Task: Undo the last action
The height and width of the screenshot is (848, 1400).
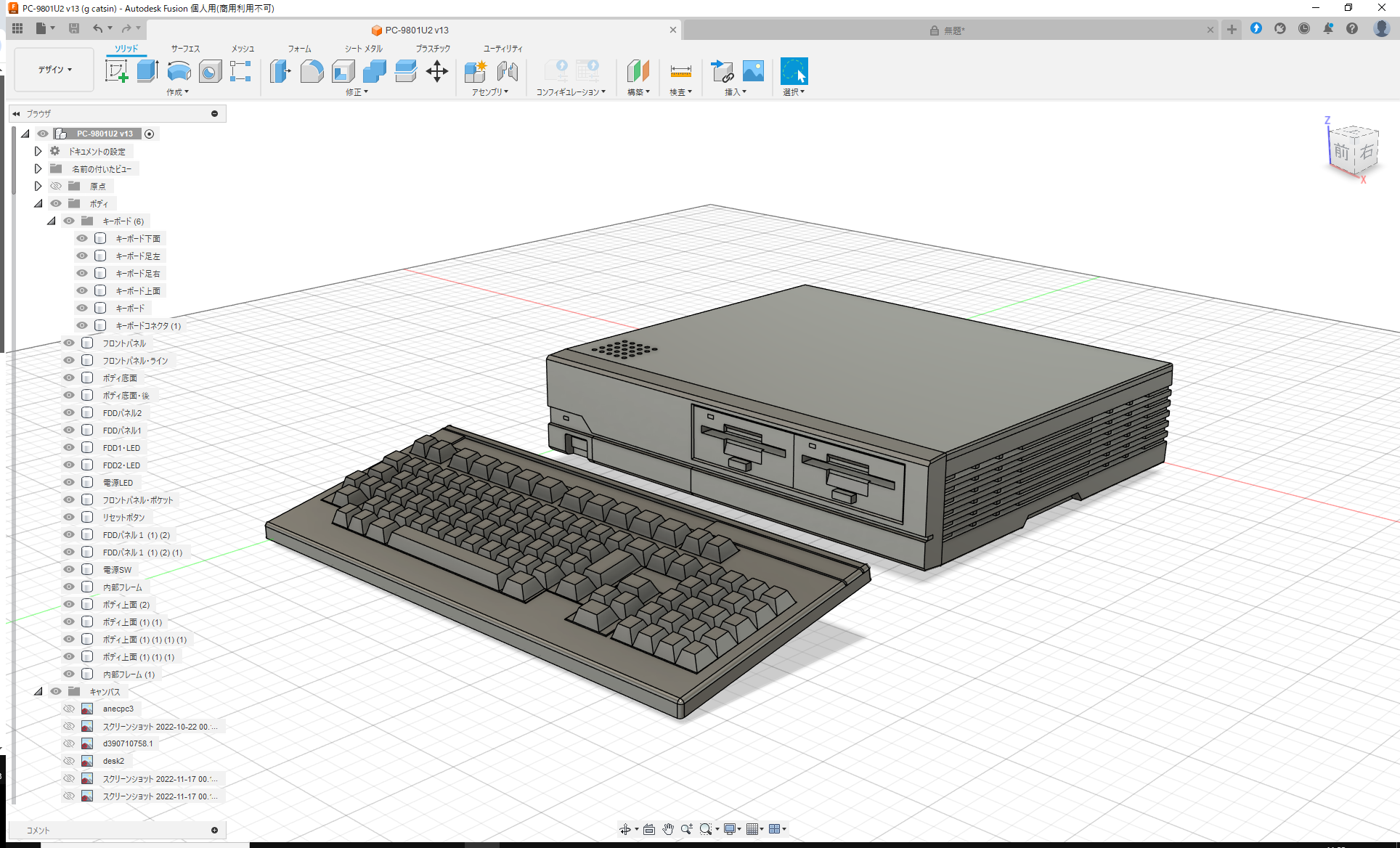Action: click(x=99, y=27)
